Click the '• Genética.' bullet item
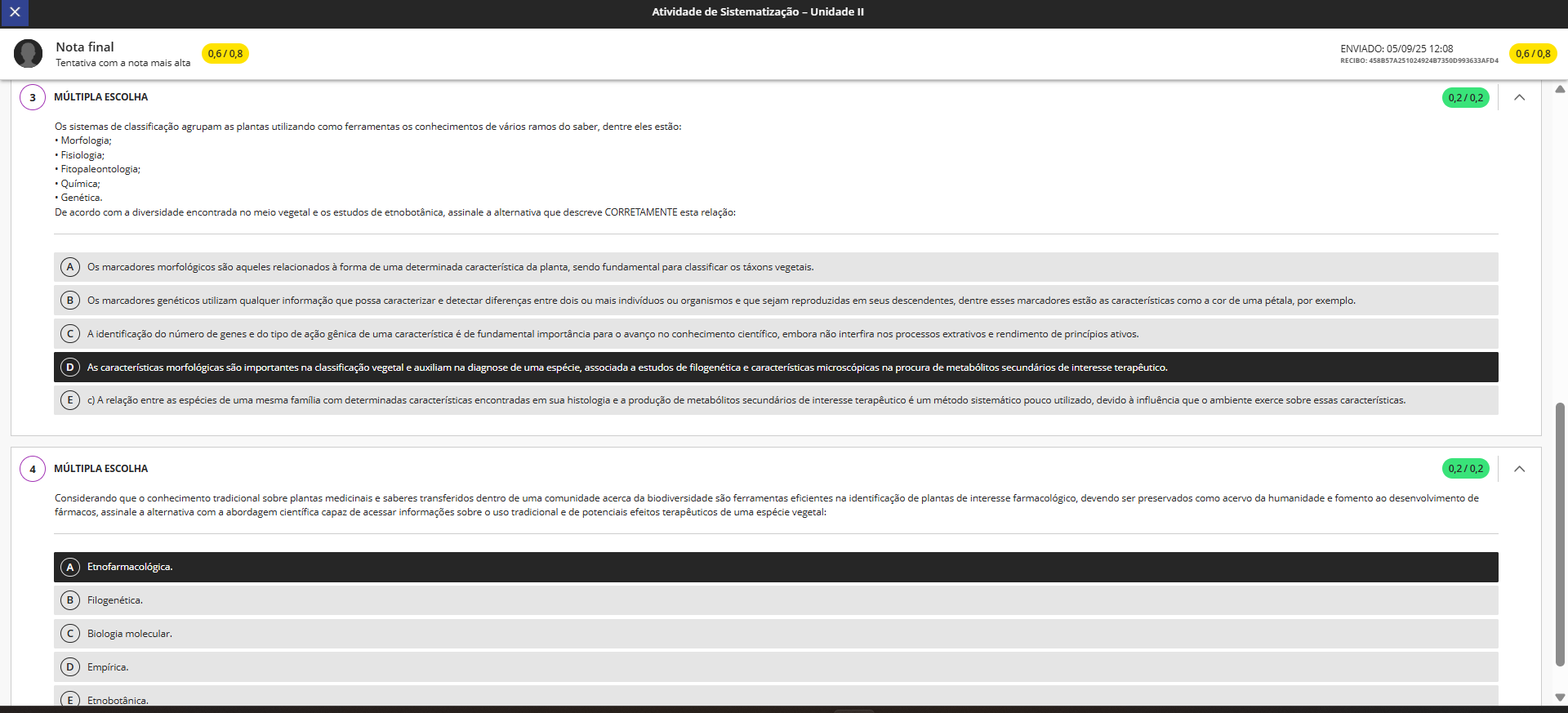Screen dimensions: 1568x713 coord(78,198)
